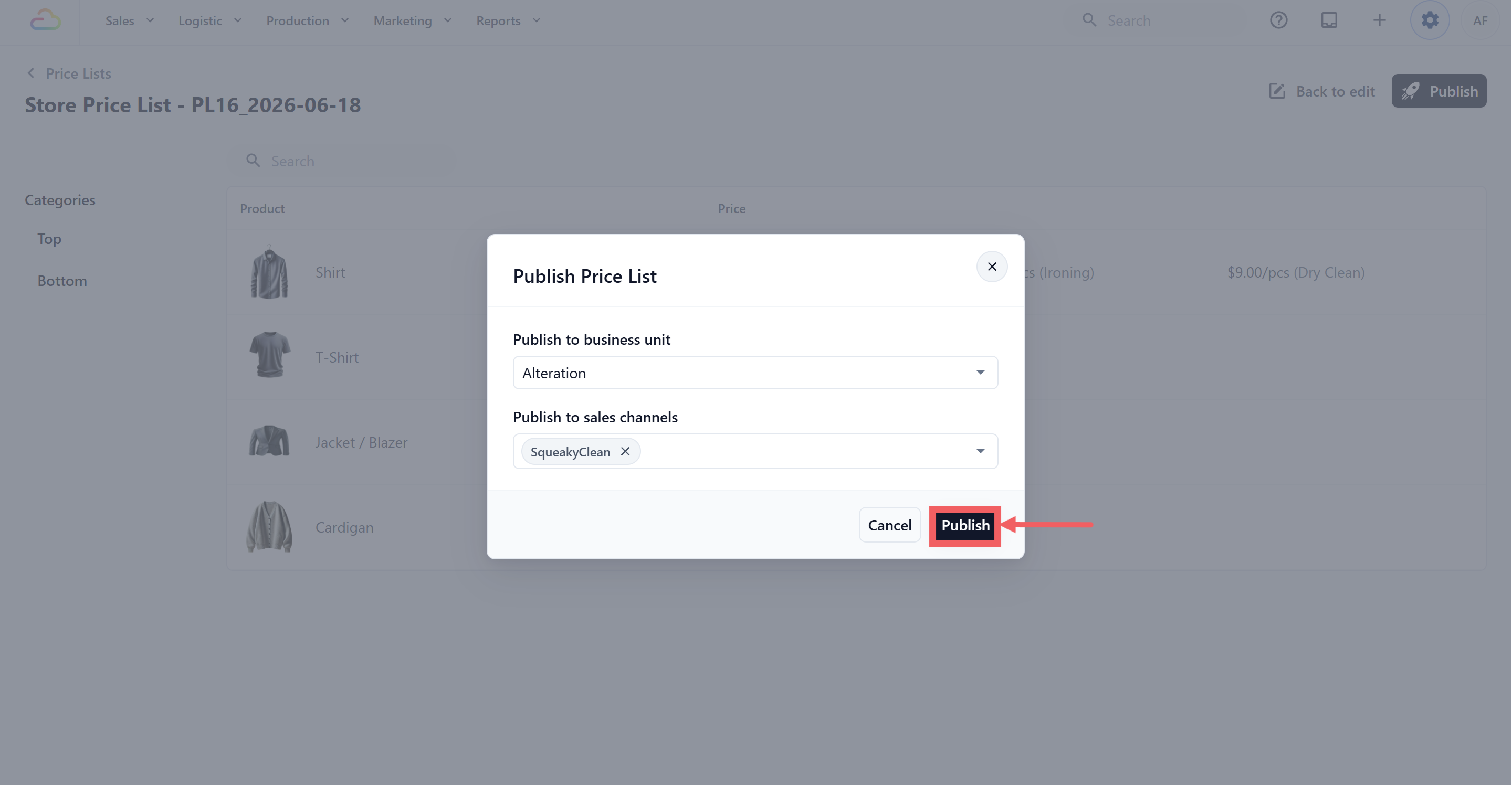This screenshot has height=786, width=1512.
Task: Click Cancel in the dialog
Action: 890,525
